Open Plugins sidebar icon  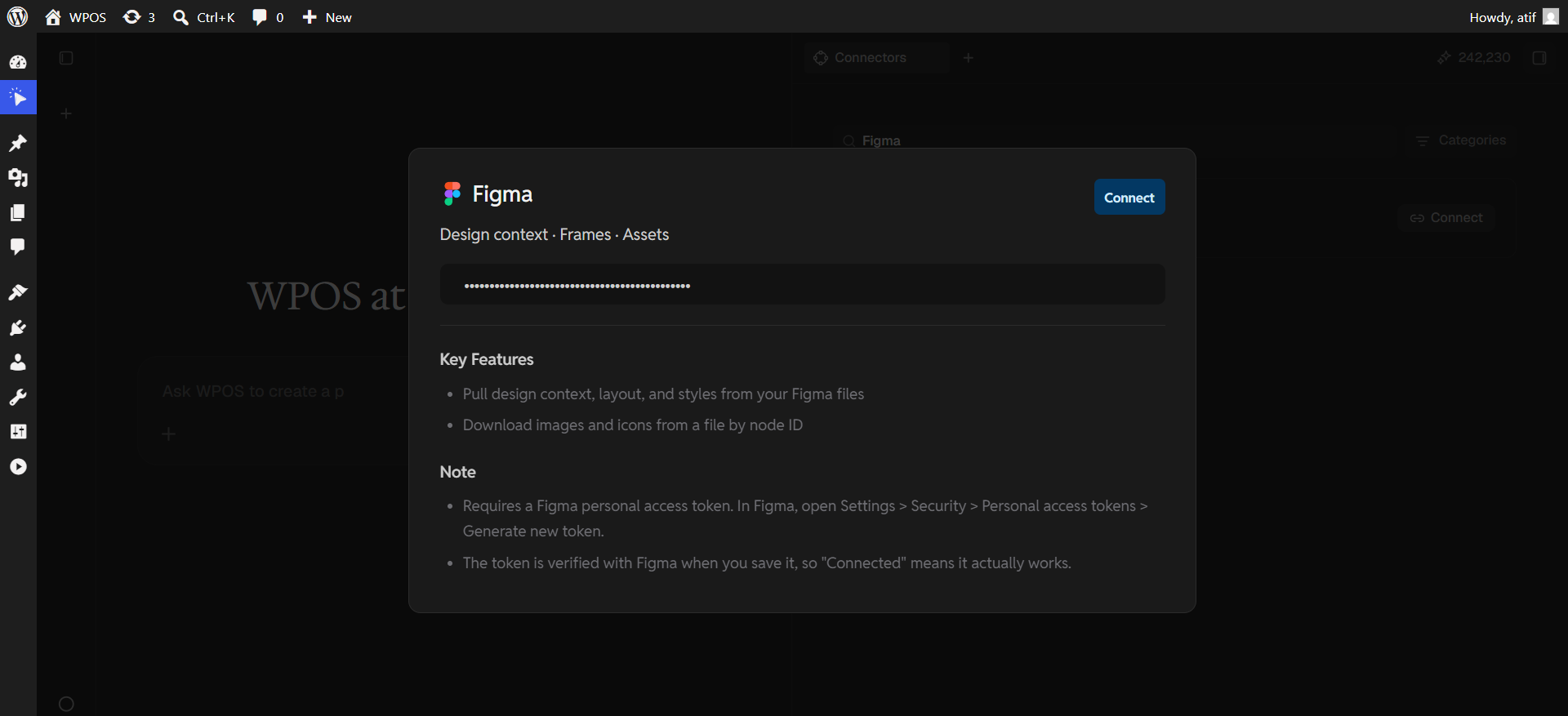point(18,327)
